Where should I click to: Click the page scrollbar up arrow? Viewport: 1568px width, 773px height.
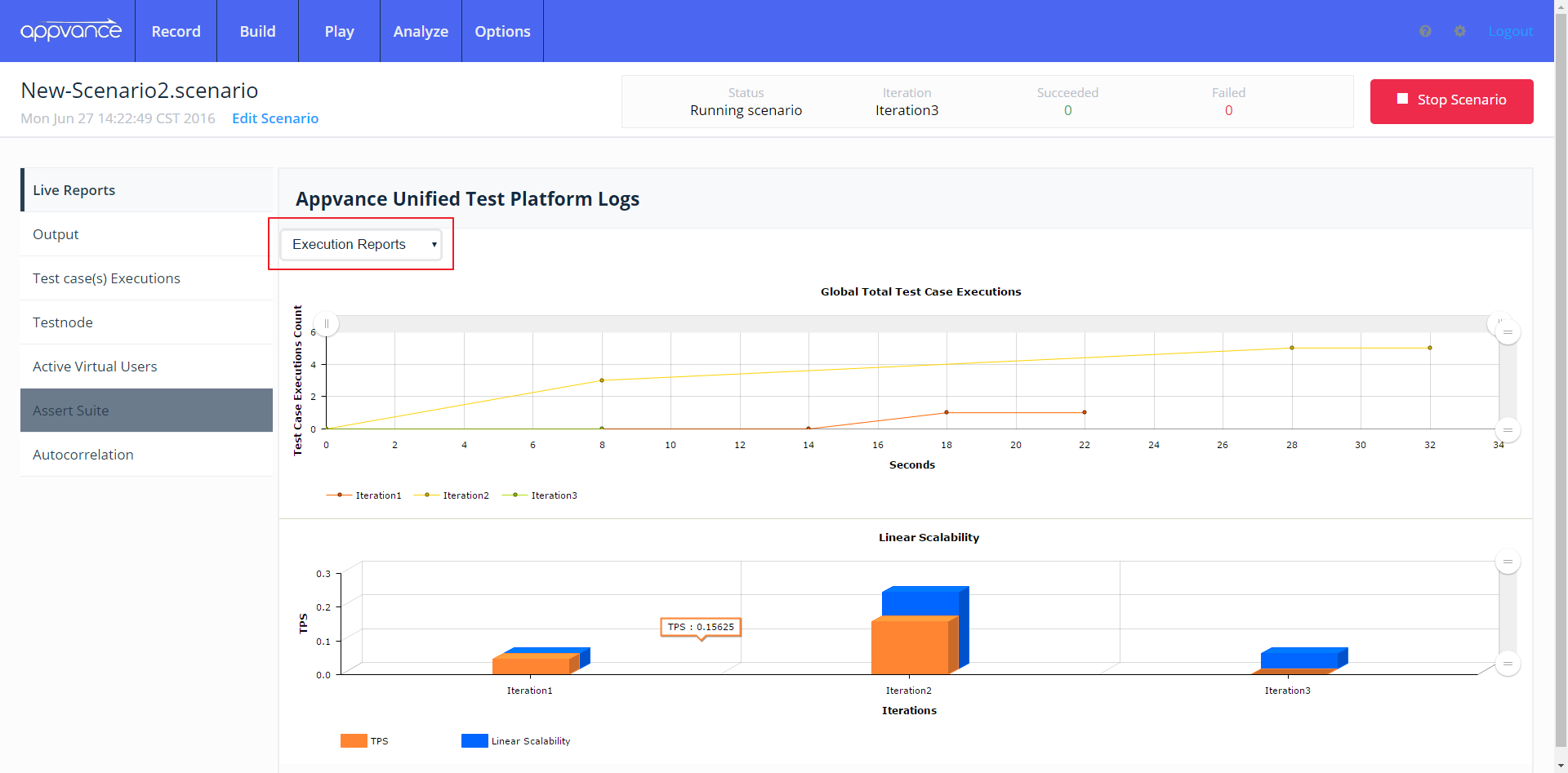(1561, 7)
